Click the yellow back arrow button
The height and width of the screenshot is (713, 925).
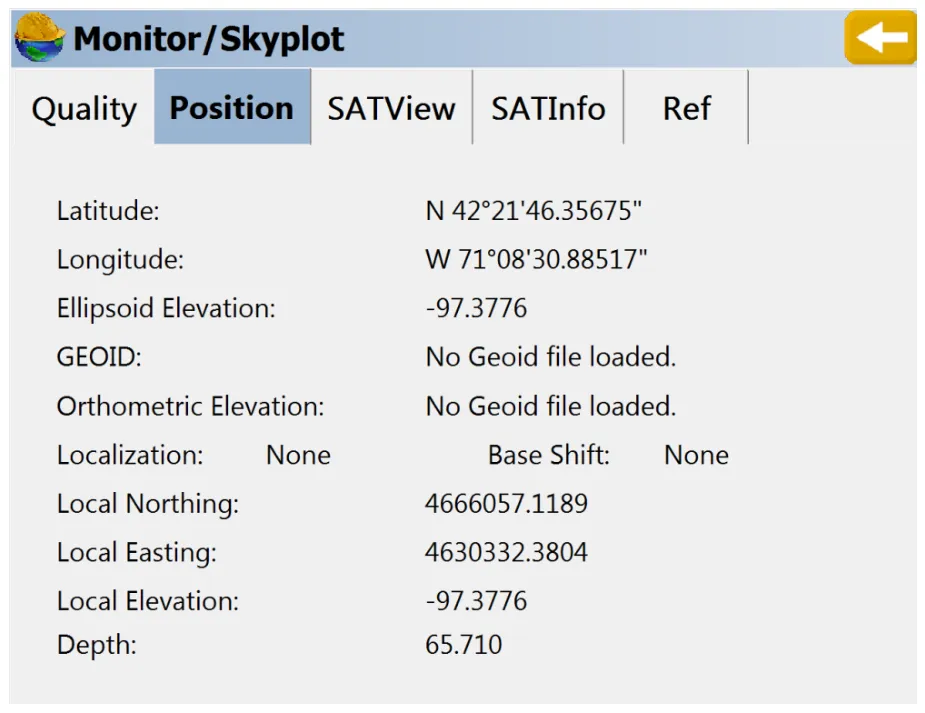(x=880, y=38)
